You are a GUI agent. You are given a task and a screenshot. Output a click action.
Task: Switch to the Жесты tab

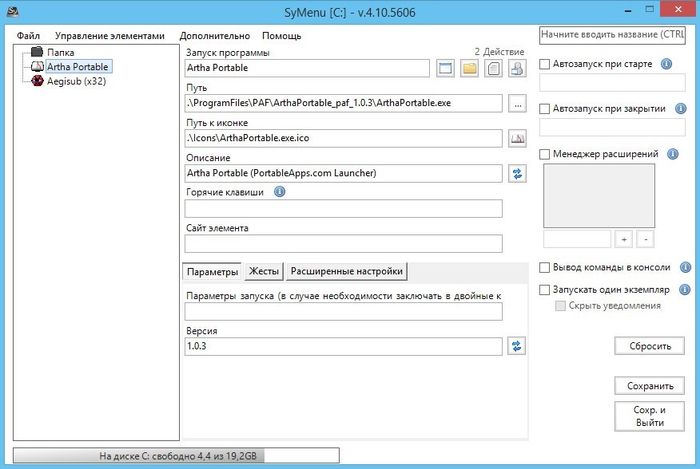tap(264, 271)
